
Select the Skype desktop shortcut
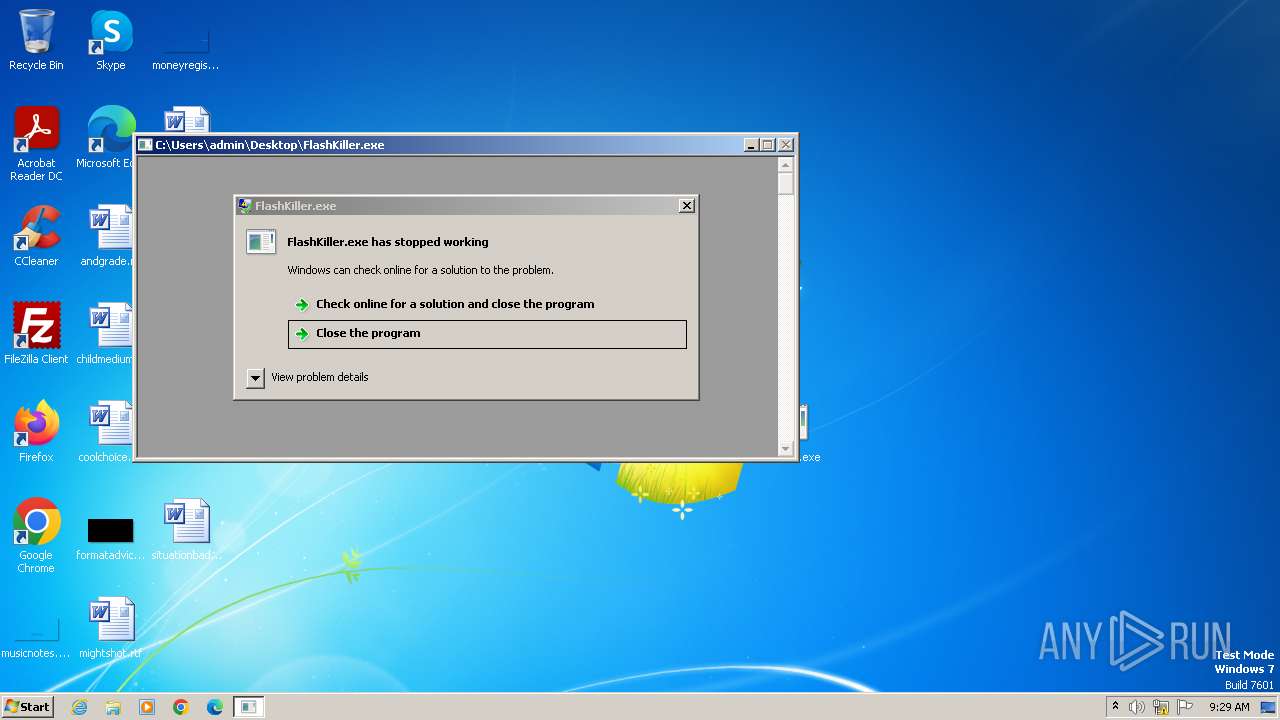110,40
